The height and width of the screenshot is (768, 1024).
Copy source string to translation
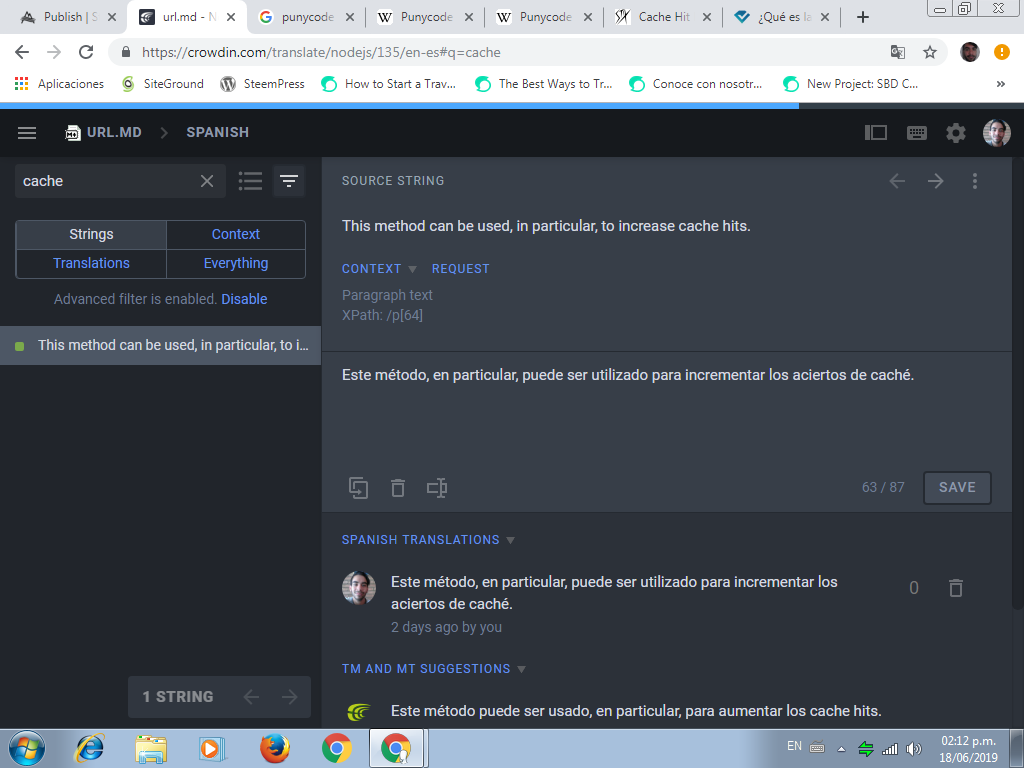pos(358,488)
